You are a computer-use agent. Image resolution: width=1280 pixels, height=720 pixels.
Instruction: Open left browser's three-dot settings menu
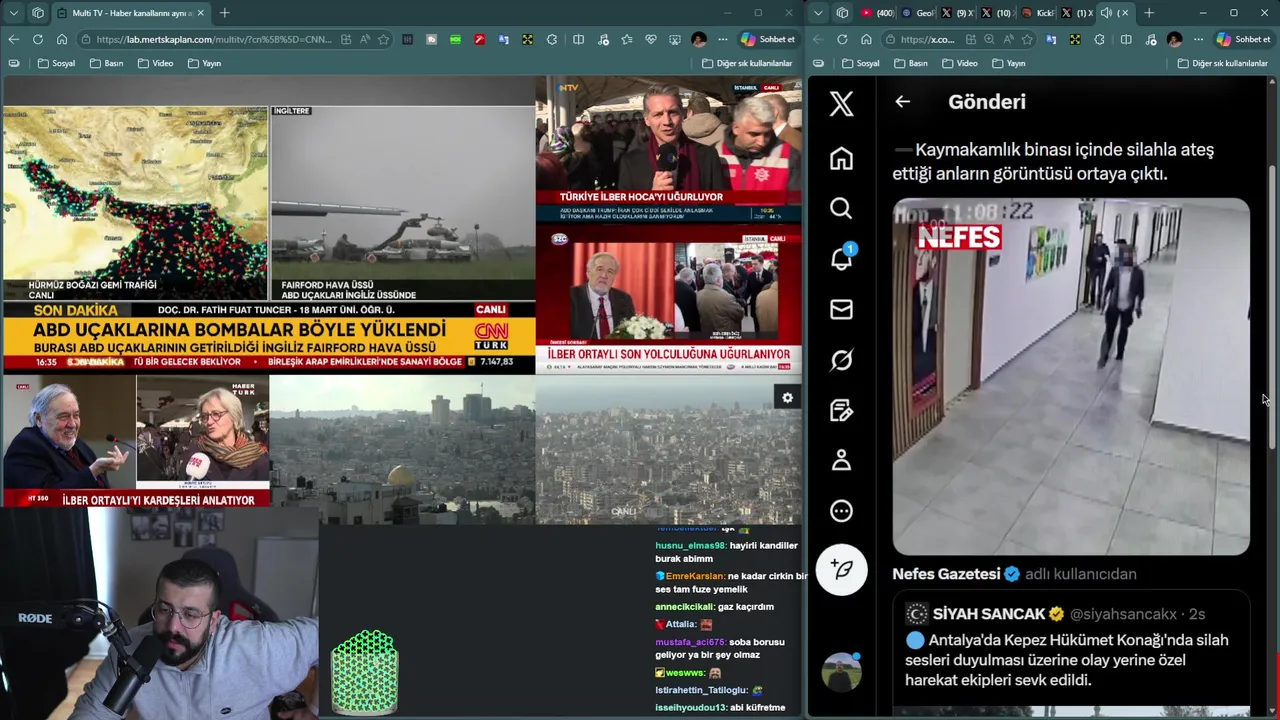[723, 39]
